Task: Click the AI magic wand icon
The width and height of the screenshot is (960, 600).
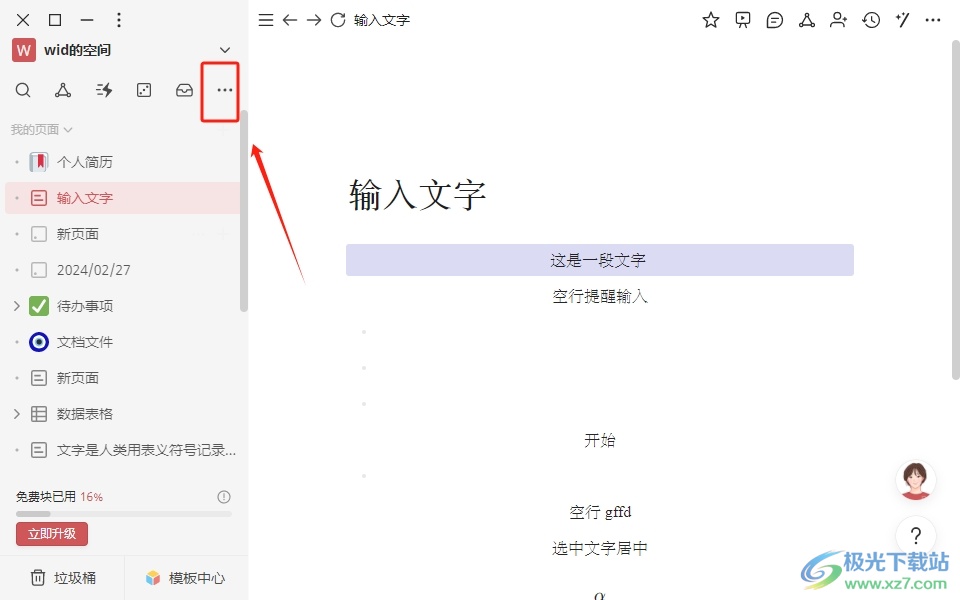Action: coord(902,20)
